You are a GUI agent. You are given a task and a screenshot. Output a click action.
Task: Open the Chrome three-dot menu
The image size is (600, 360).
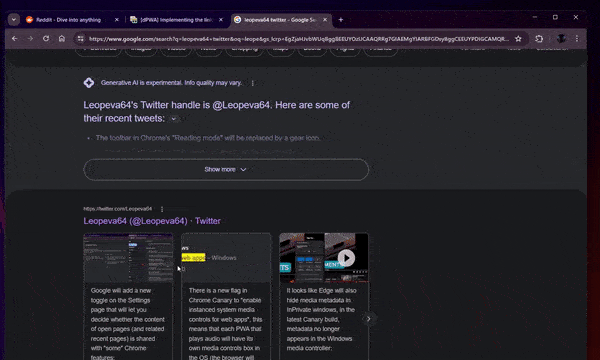tap(577, 39)
